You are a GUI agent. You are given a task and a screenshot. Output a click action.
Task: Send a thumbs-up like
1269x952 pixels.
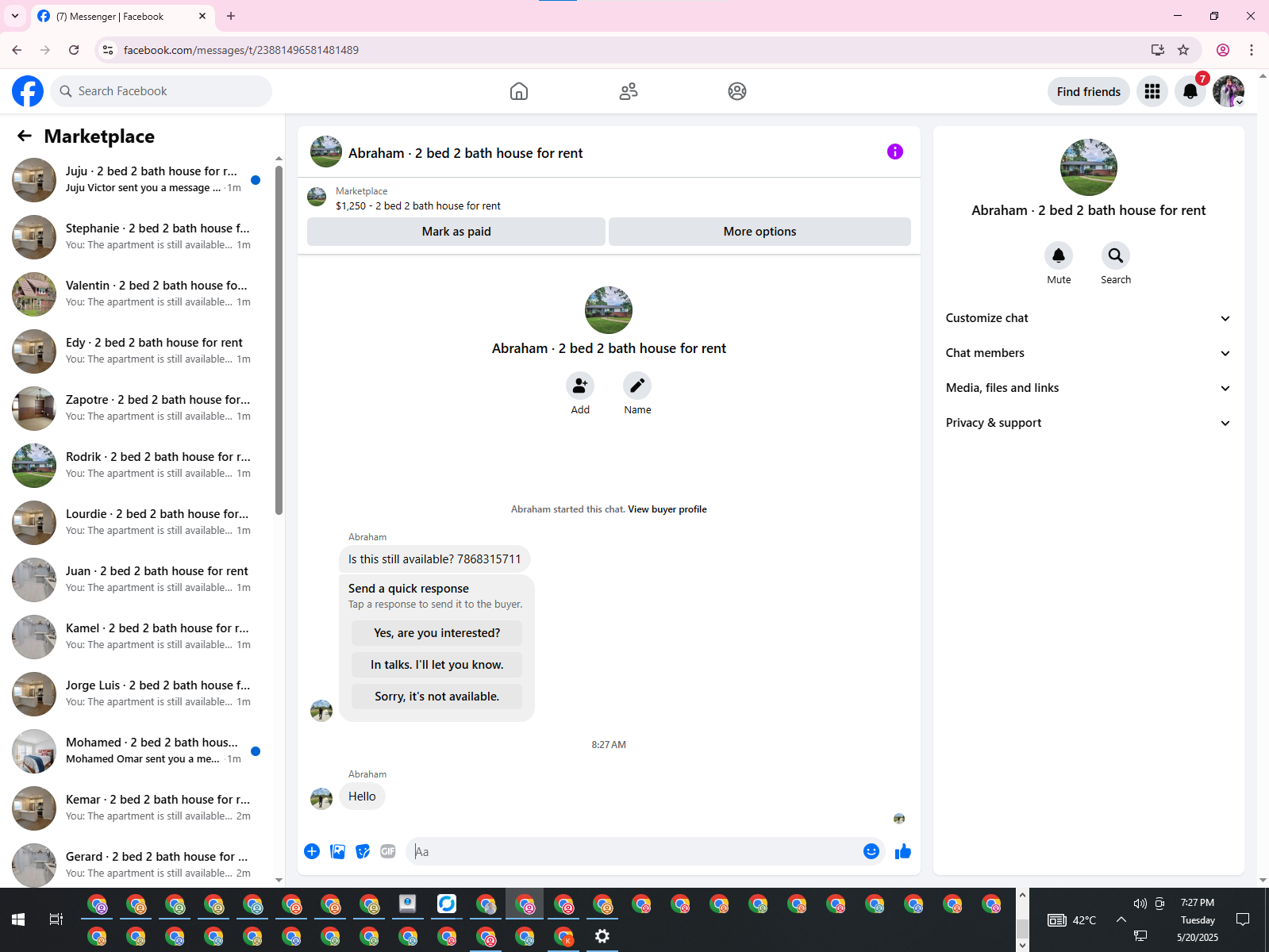903,851
